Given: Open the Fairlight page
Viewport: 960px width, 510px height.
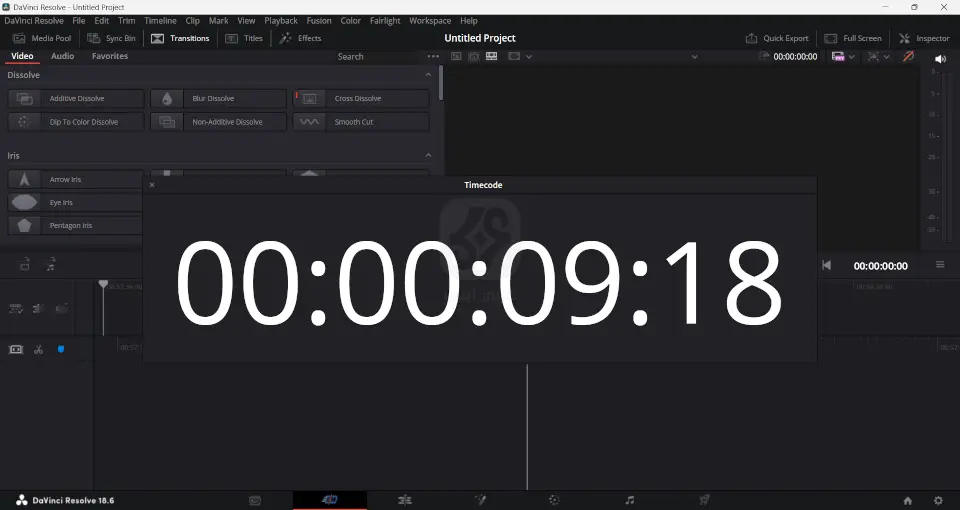Looking at the screenshot, I should pyautogui.click(x=629, y=500).
